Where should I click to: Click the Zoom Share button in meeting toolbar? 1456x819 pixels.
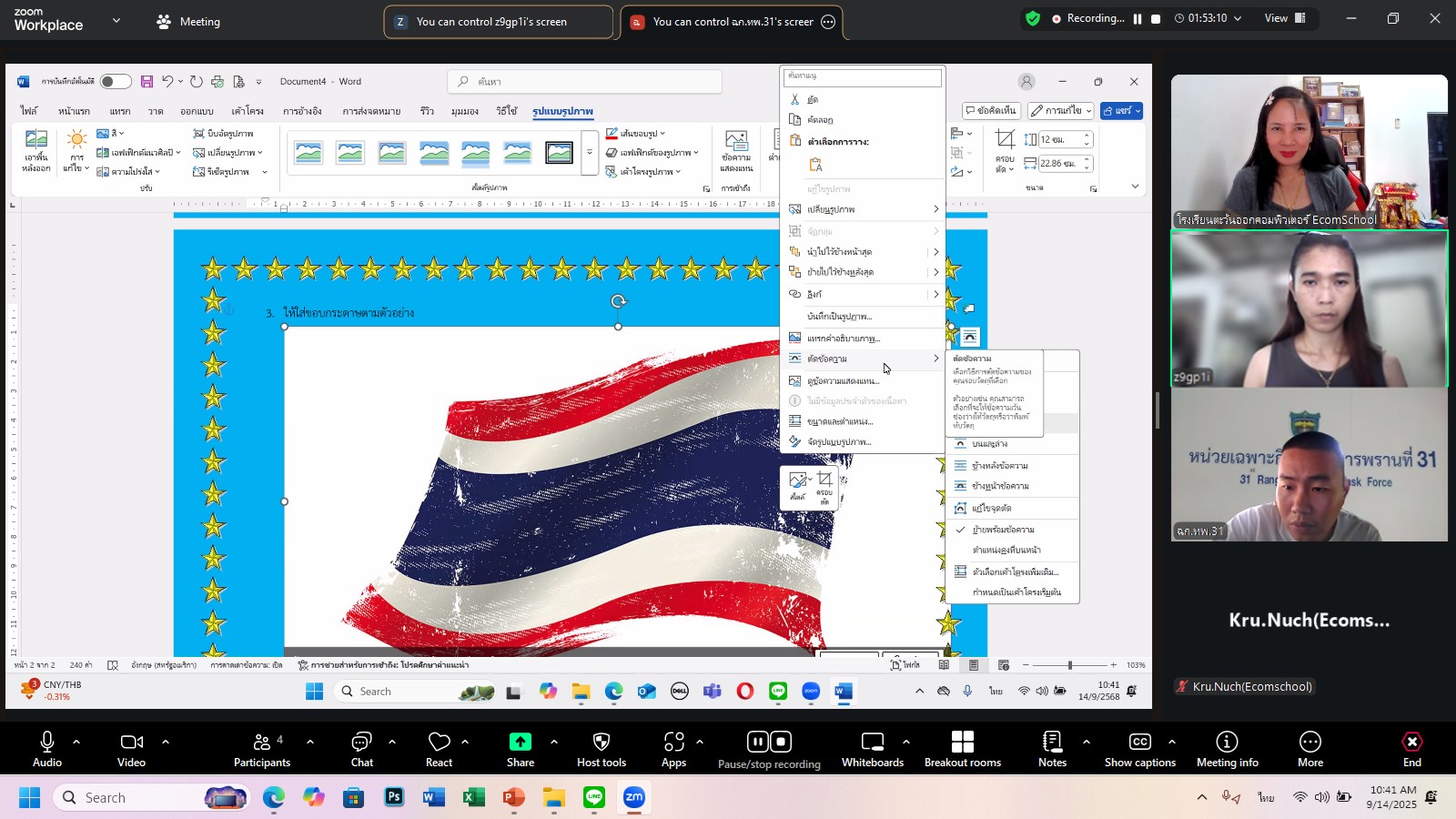pyautogui.click(x=520, y=749)
